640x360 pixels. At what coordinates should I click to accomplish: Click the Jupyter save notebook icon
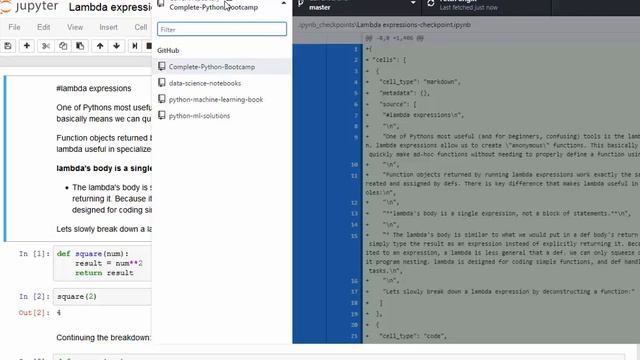(x=8, y=46)
